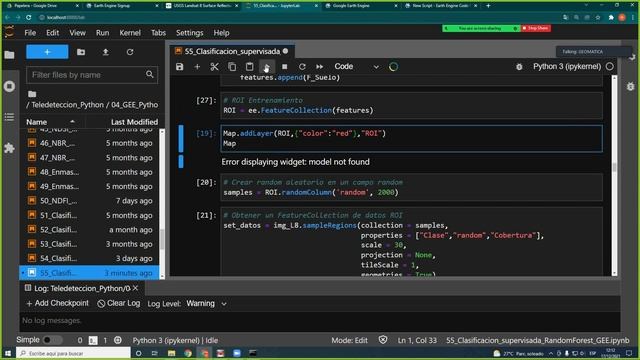Insert a cell below with the plus icon
Screen dimensions: 640x360
(197, 67)
